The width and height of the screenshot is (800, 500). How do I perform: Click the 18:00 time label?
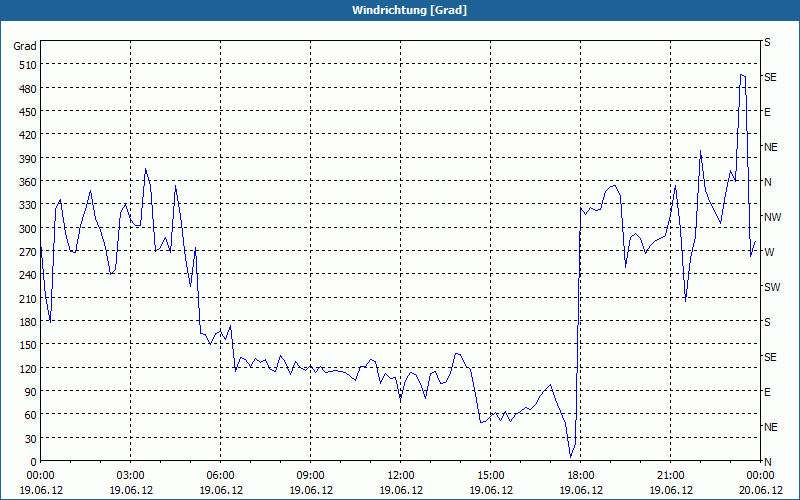pyautogui.click(x=581, y=476)
